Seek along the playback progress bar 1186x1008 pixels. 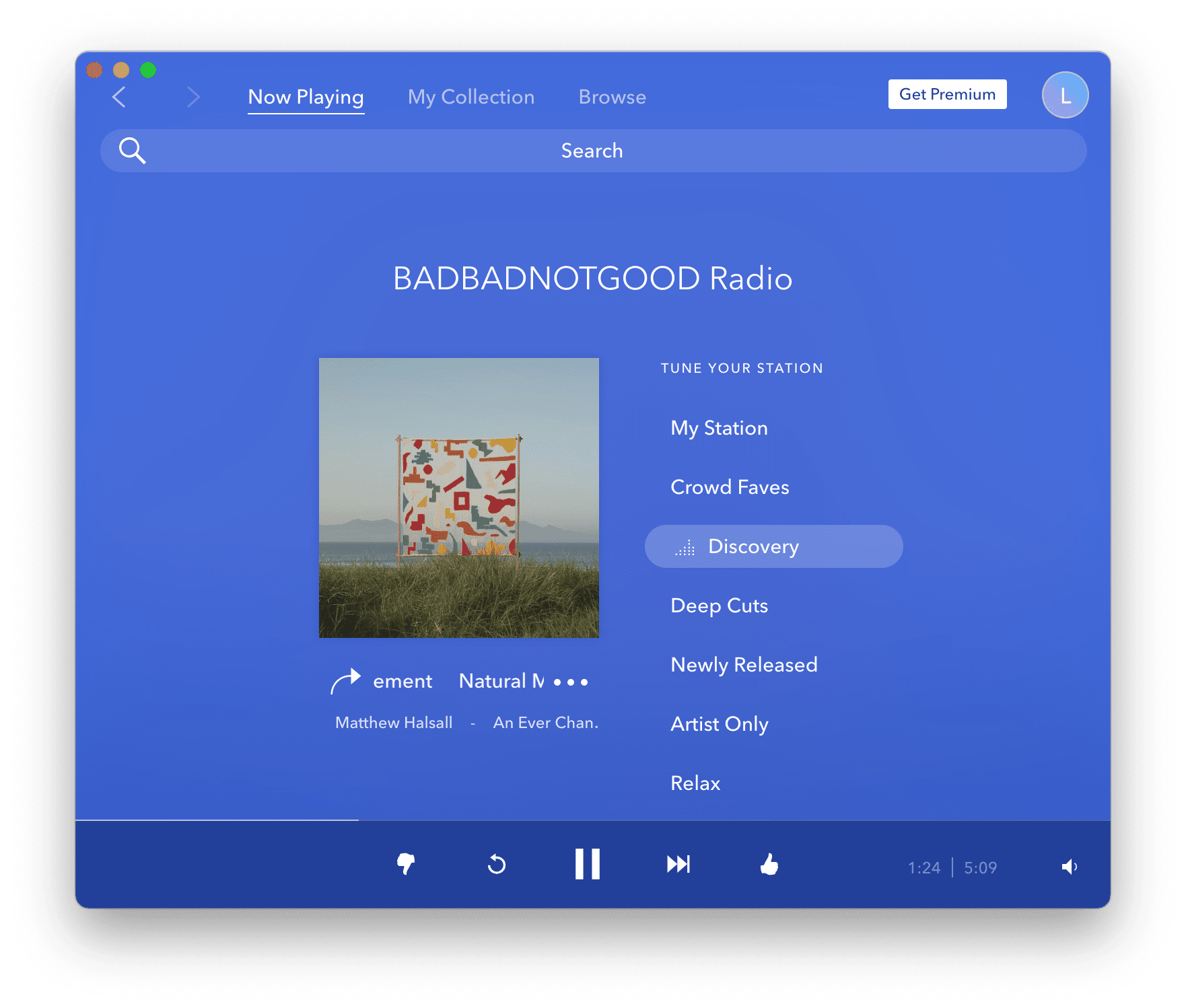(593, 820)
